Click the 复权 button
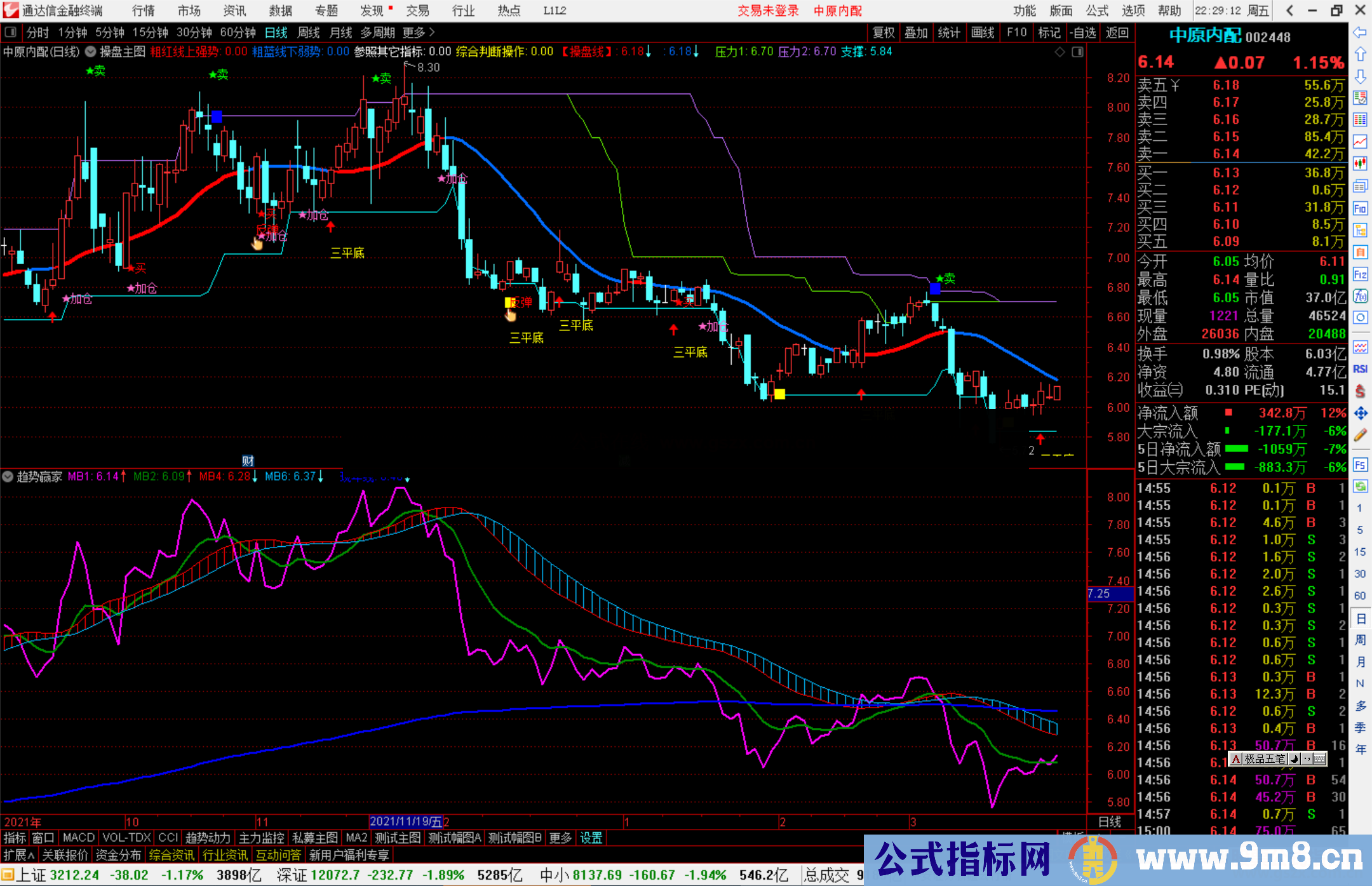The width and height of the screenshot is (1372, 886). tap(884, 32)
